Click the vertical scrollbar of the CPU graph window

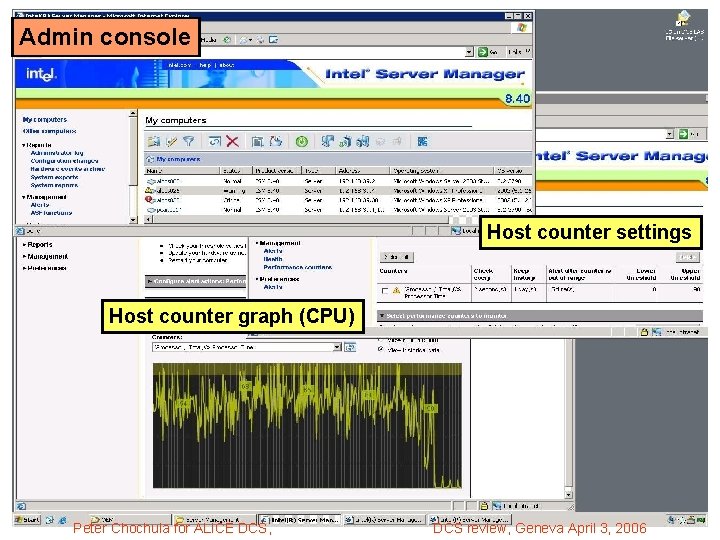click(569, 413)
